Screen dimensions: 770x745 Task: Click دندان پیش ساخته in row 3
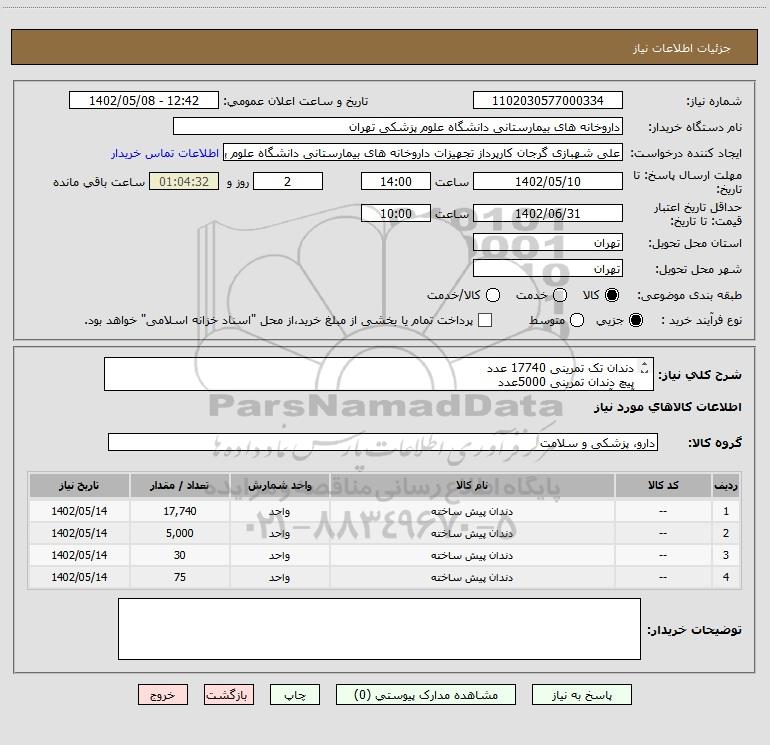pyautogui.click(x=472, y=555)
